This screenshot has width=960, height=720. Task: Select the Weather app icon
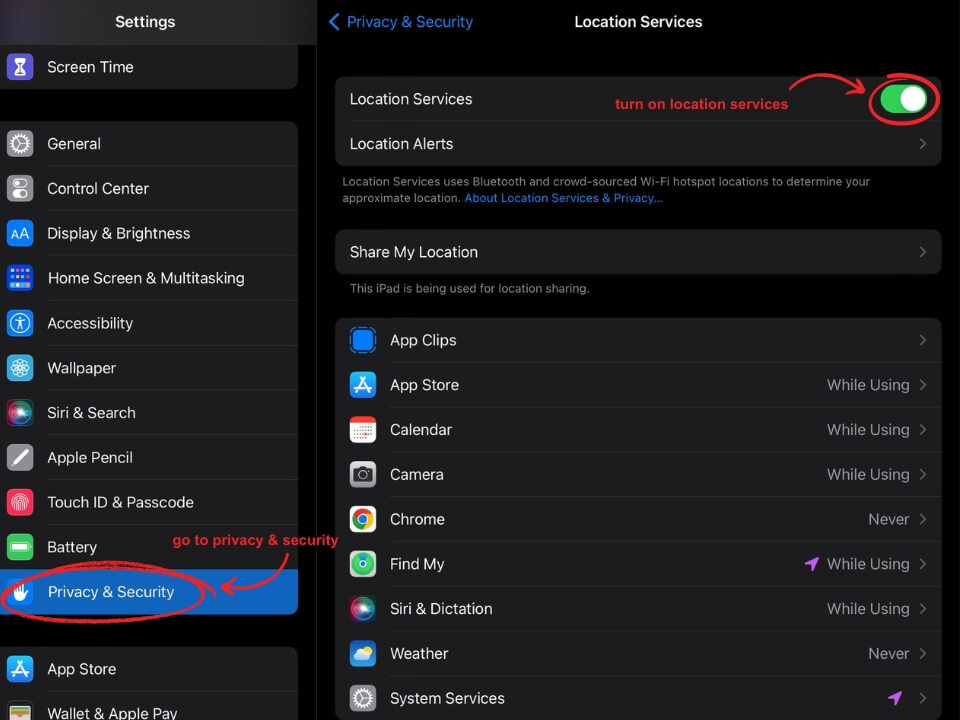pyautogui.click(x=363, y=653)
